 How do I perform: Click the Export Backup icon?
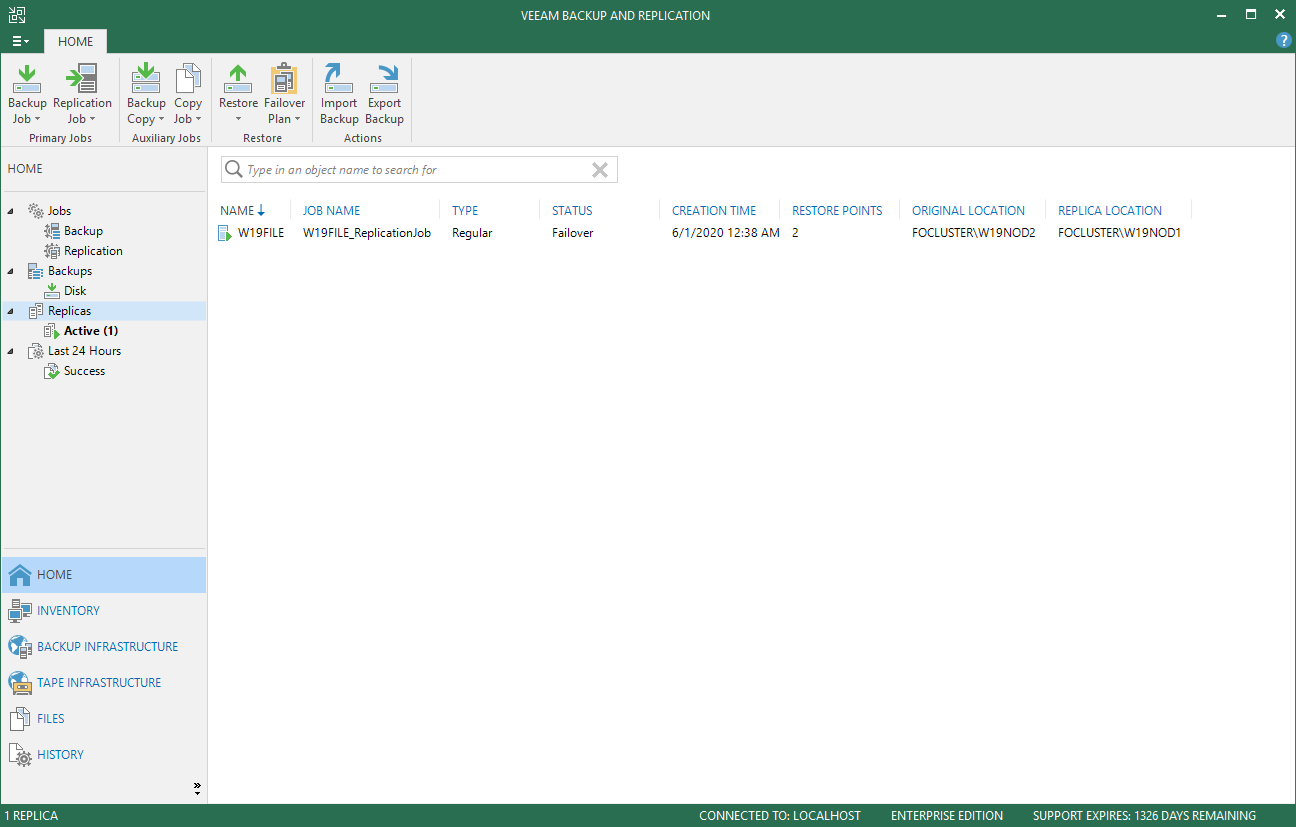384,78
